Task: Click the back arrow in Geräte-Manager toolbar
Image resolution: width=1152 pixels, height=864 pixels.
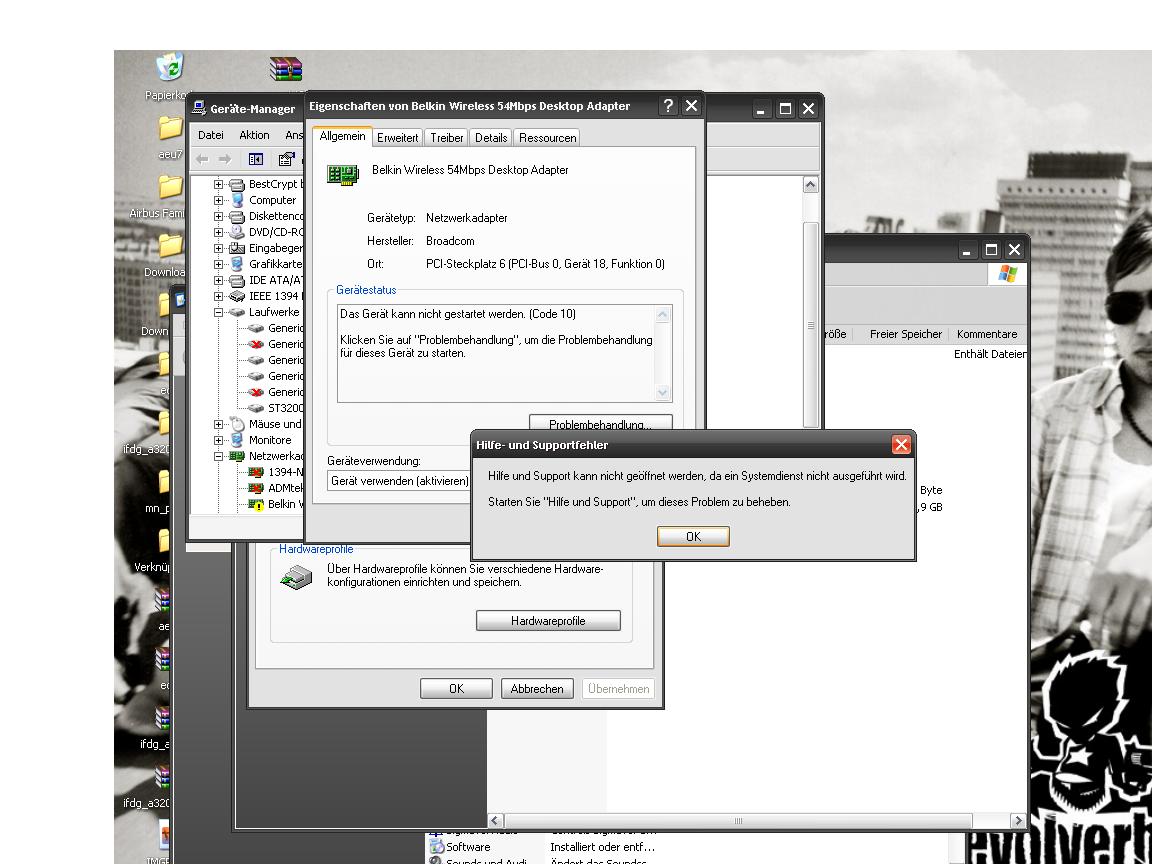Action: (x=202, y=159)
